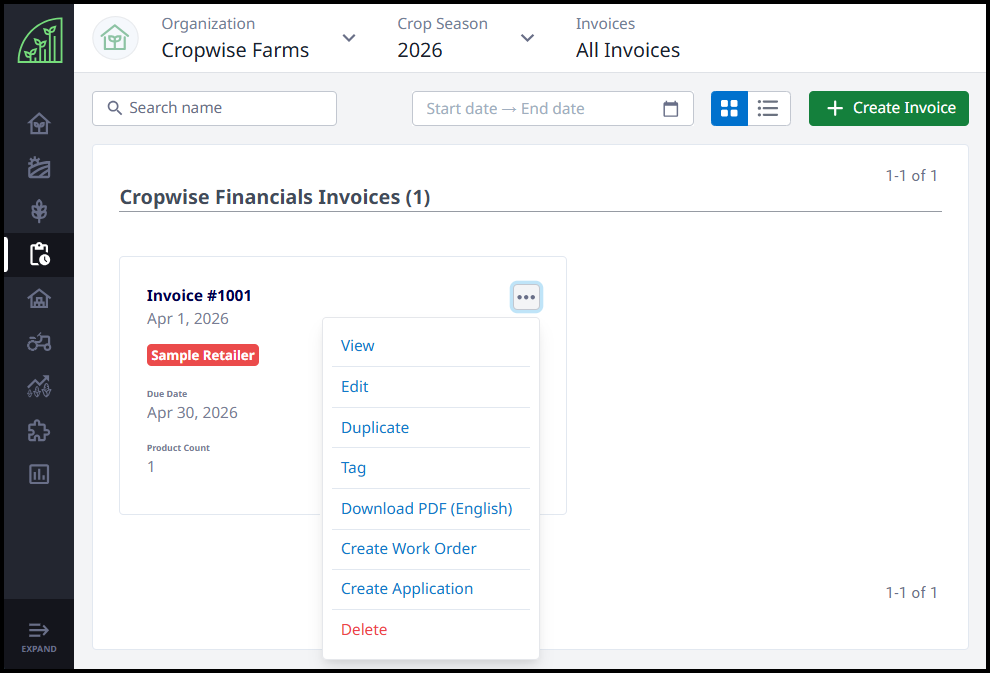This screenshot has width=990, height=673.
Task: Open the Crop Season dropdown chevron
Action: tap(527, 38)
